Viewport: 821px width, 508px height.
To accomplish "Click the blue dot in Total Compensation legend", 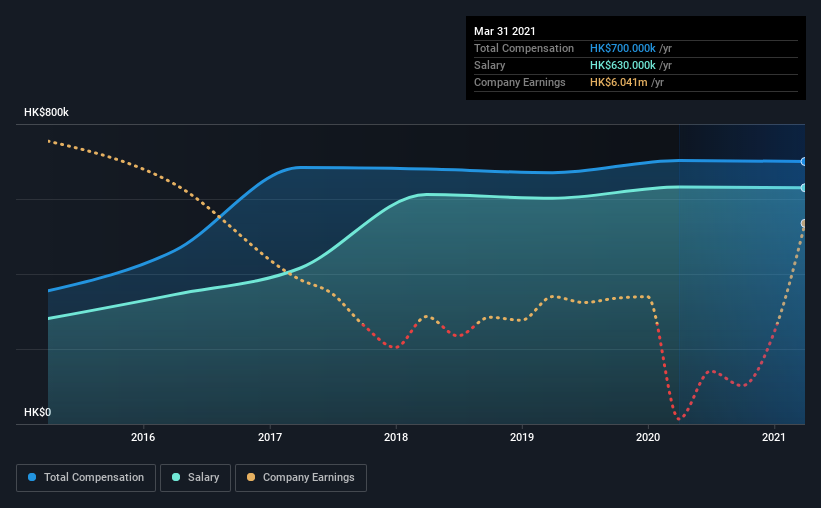I will click(32, 477).
